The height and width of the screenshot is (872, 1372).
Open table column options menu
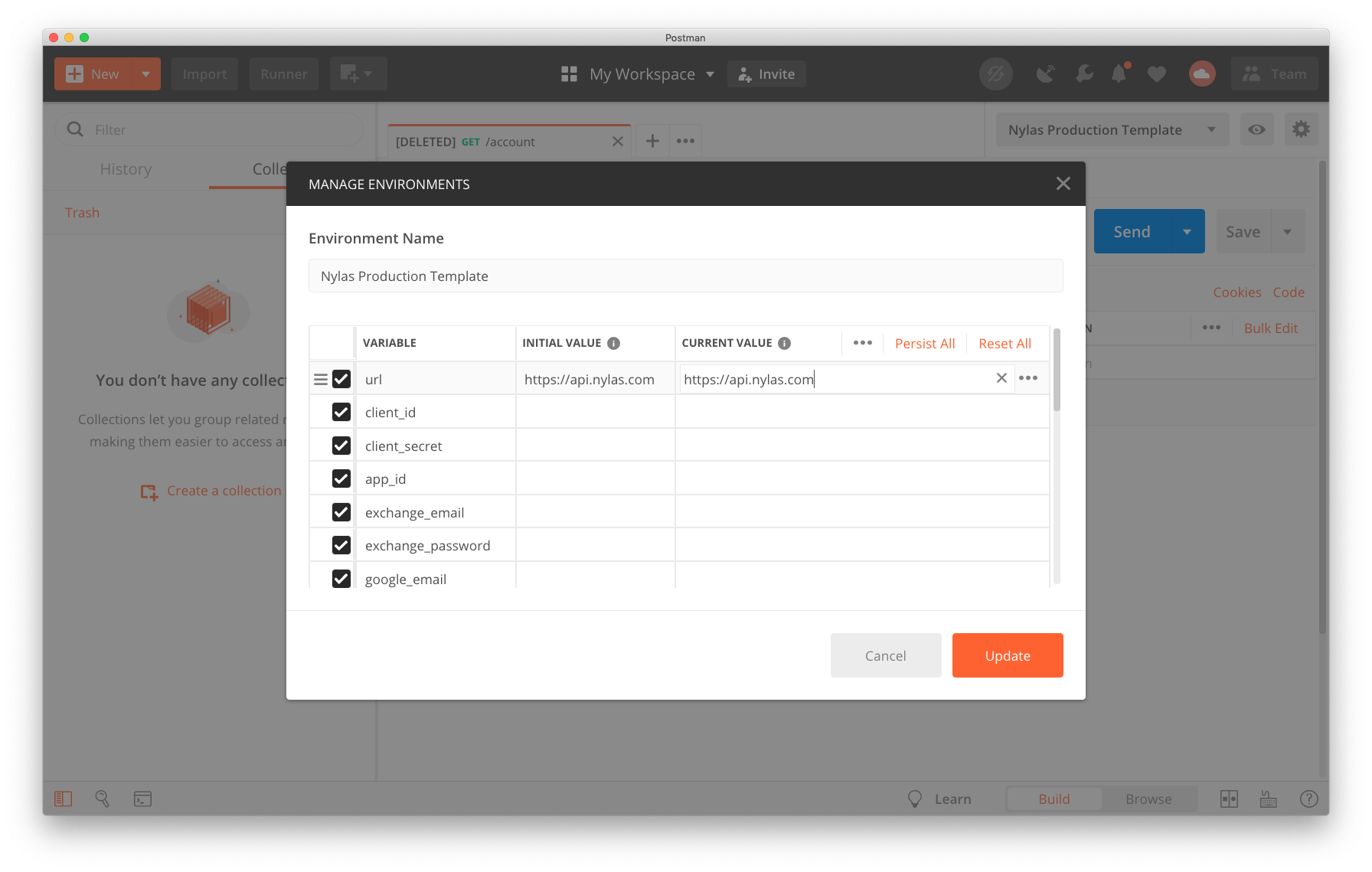coord(863,343)
